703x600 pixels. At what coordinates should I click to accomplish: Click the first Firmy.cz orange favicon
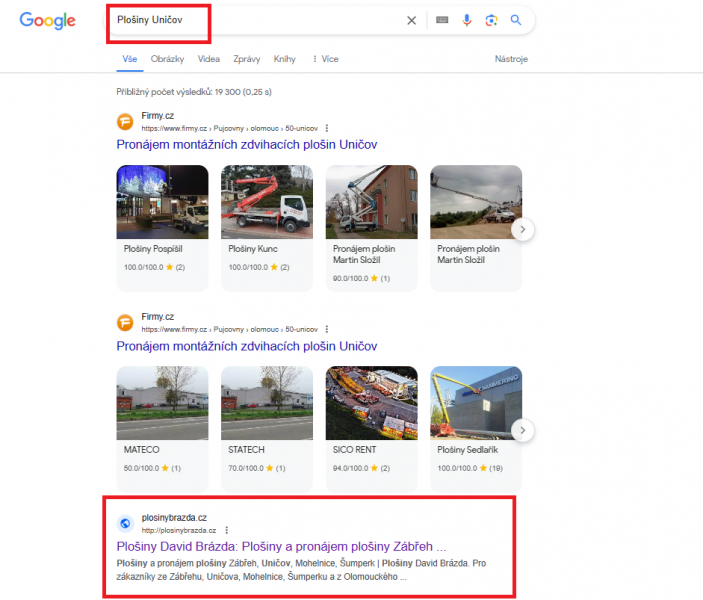point(125,122)
